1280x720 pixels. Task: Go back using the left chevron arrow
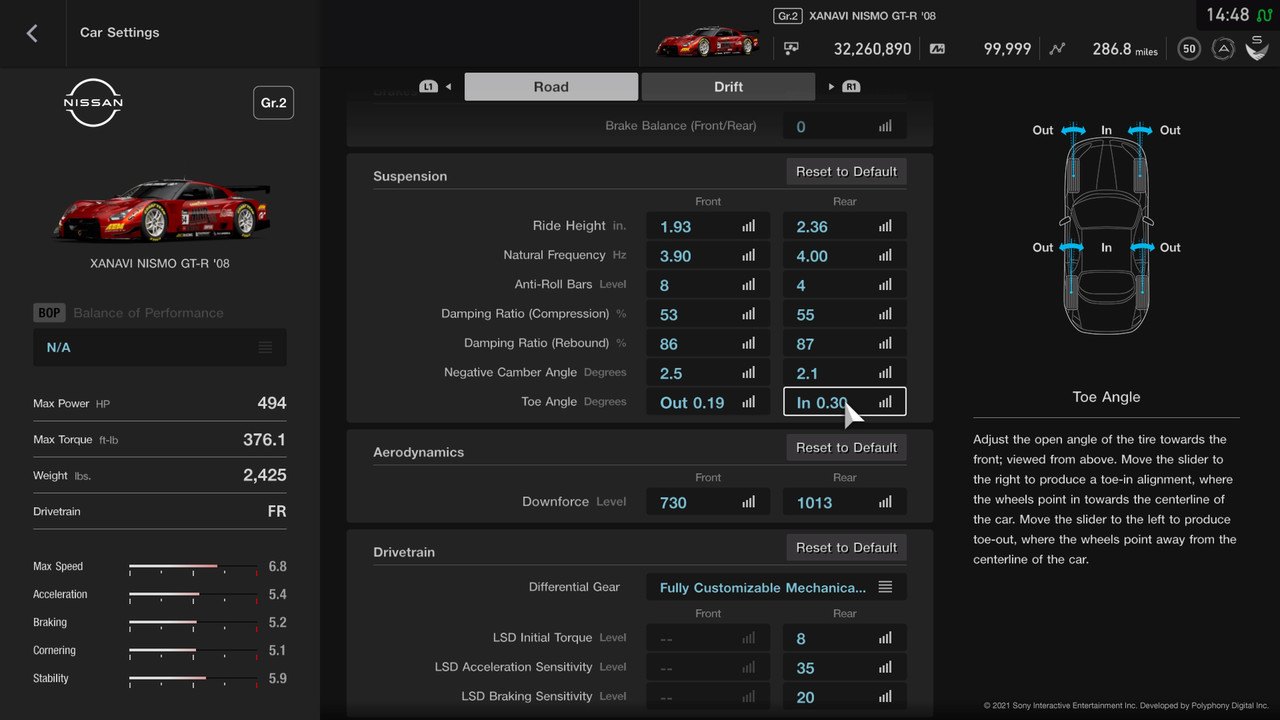[32, 33]
